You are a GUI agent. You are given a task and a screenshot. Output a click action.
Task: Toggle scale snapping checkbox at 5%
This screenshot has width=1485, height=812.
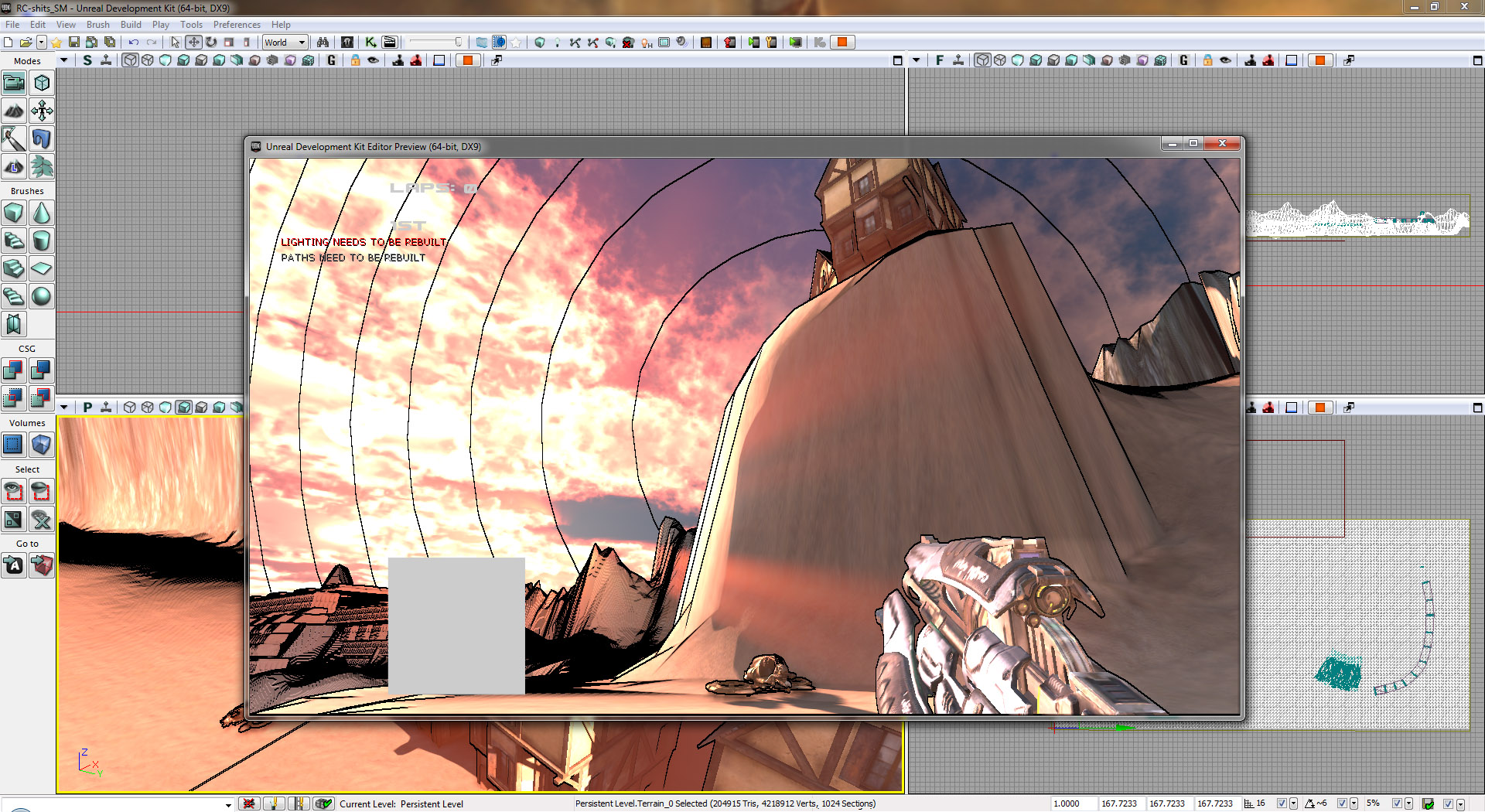pos(1397,803)
